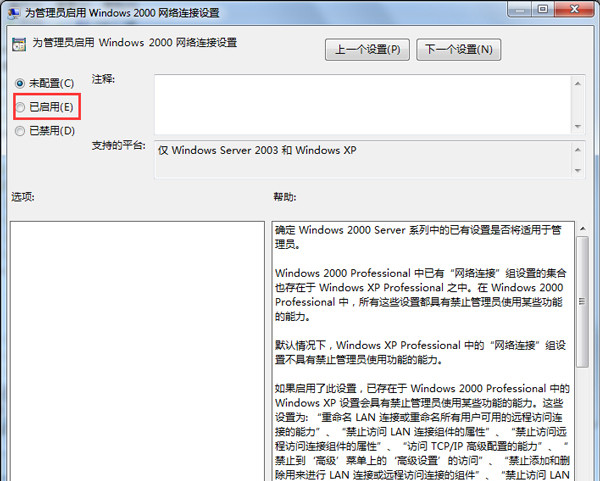Click the 支持的平台 text showing Windows Server 2003
Viewport: 600px width, 481px height.
(257, 150)
